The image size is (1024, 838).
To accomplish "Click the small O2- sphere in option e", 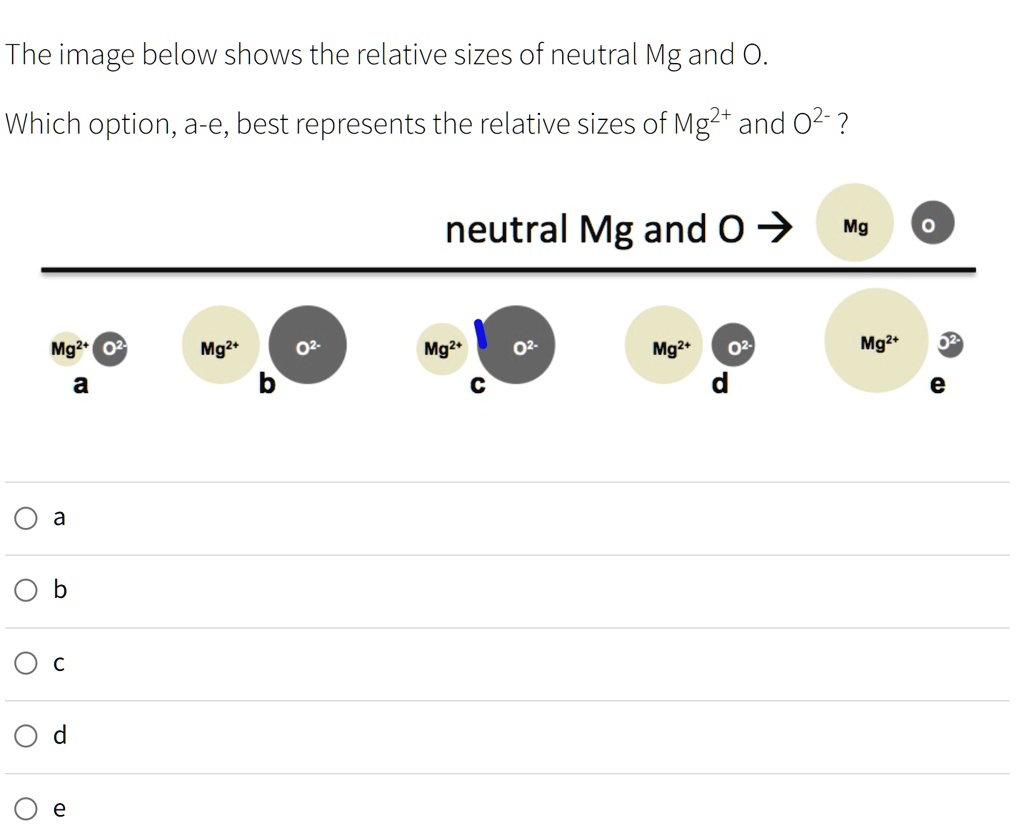I will click(x=948, y=344).
